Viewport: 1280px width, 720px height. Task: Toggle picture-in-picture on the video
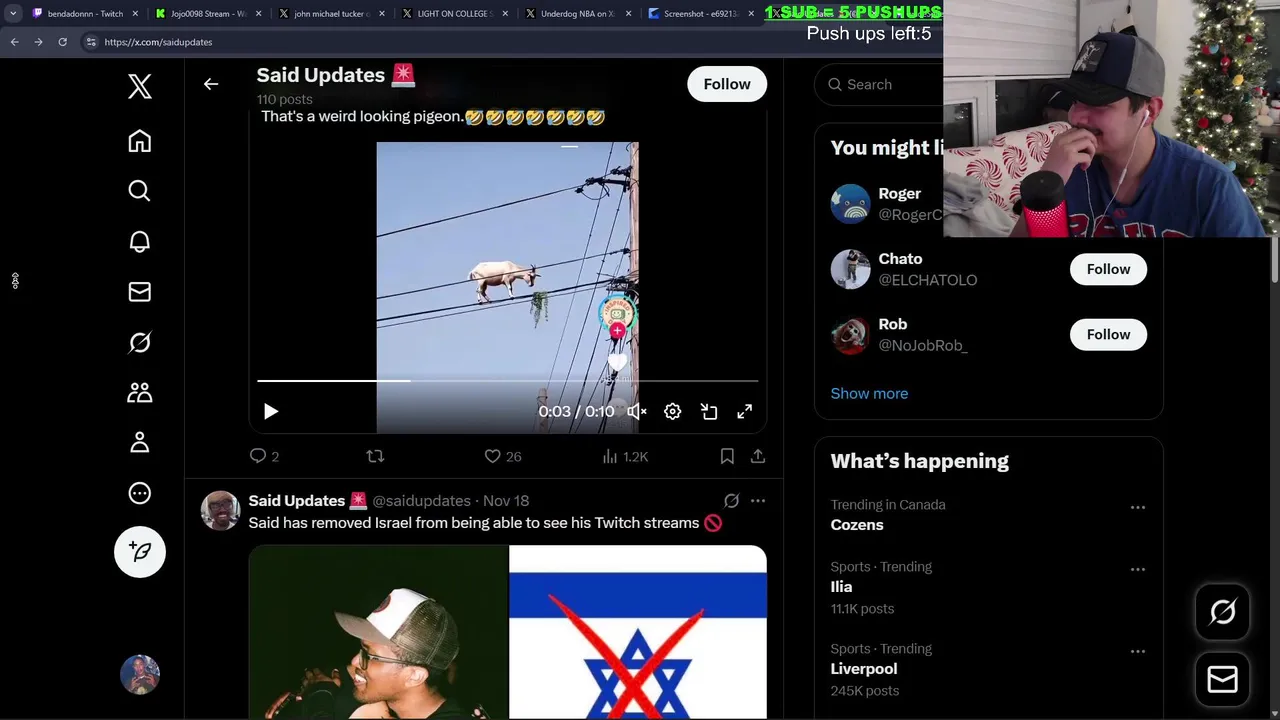(x=709, y=412)
